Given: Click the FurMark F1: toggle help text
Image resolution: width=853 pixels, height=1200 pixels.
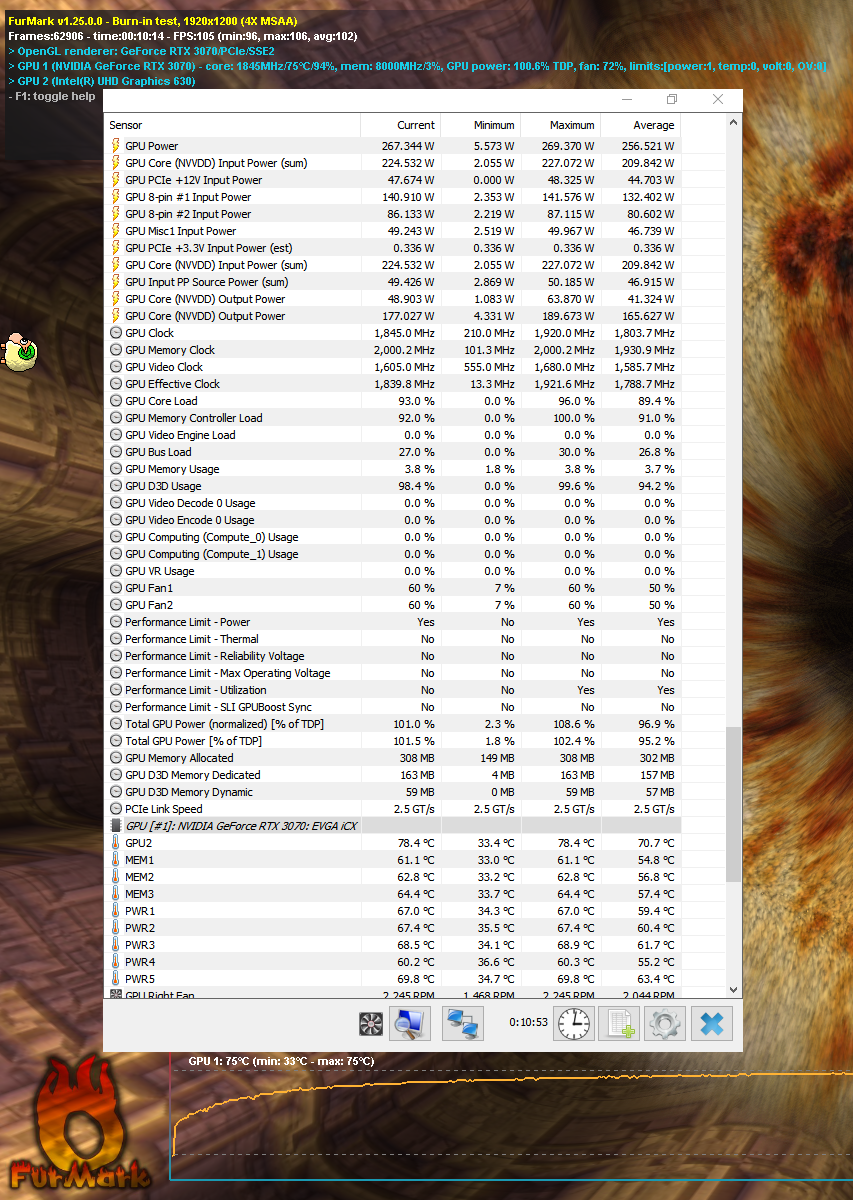Looking at the screenshot, I should coord(52,97).
